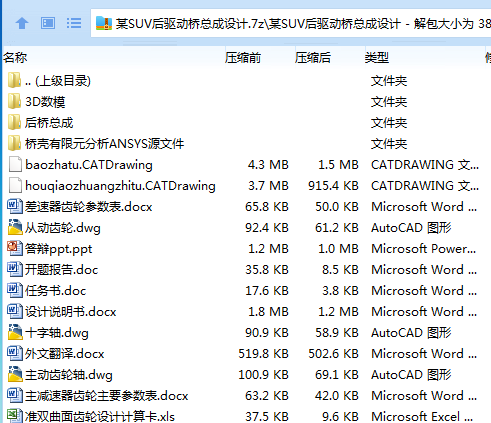Click the Word icon of 开题报告.doc

pyautogui.click(x=15, y=270)
